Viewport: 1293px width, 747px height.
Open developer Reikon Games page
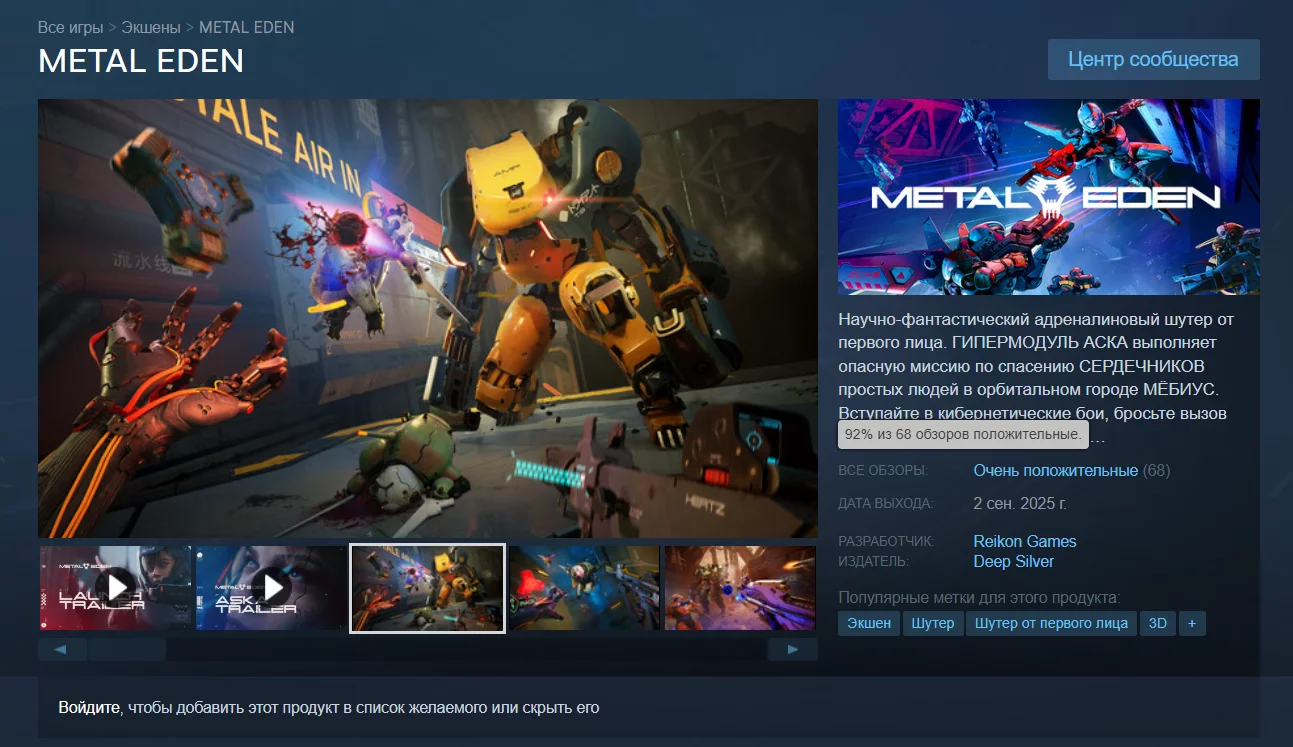[x=1025, y=541]
